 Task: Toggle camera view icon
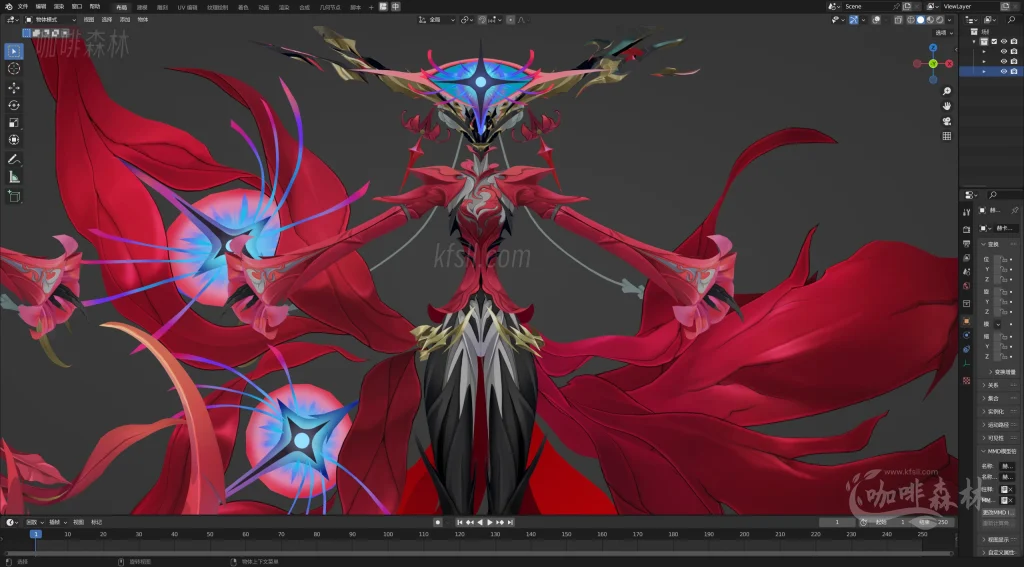pyautogui.click(x=946, y=121)
